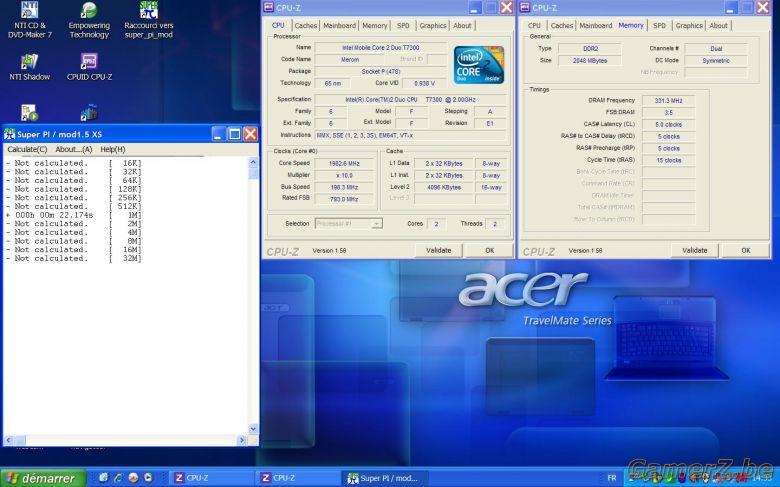Screen dimensions: 780x487
Task: Click Show Desktop in the quick launch
Action: [103, 478]
